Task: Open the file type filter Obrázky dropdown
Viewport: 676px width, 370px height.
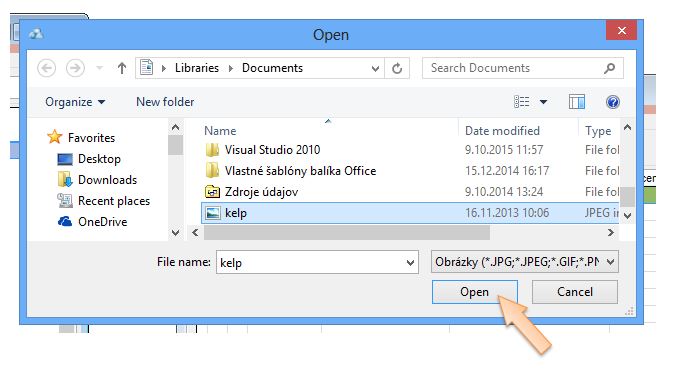Action: point(525,262)
